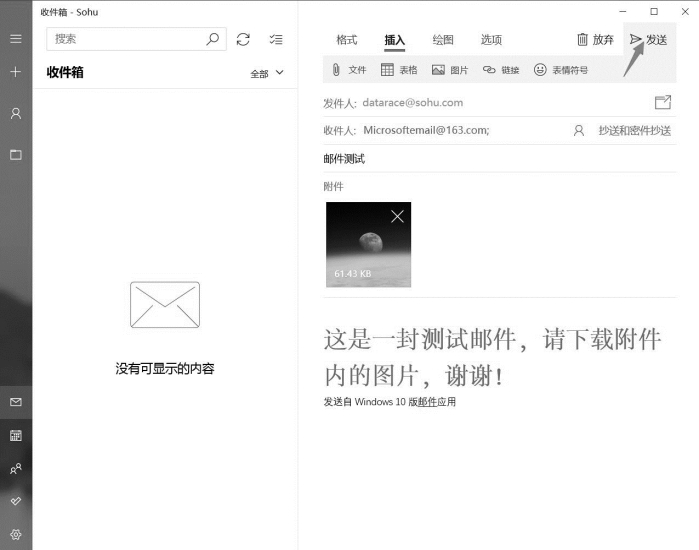Enter selection mode via checklist icon

tap(276, 40)
